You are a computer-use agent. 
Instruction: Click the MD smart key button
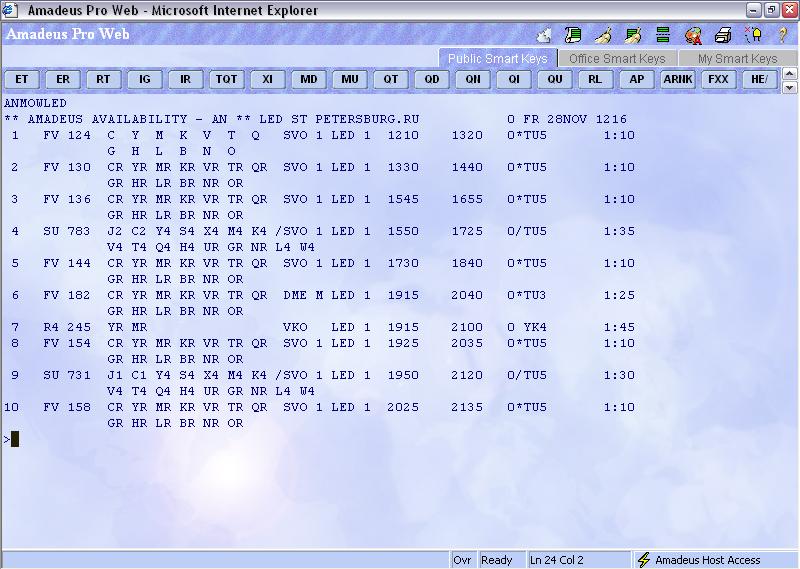click(x=309, y=80)
